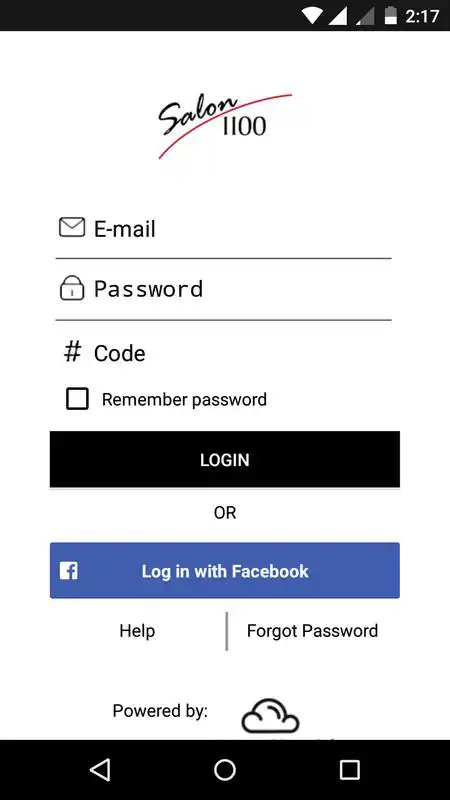Focus the E-mail input field
Screen dimensions: 450x800
pyautogui.click(x=223, y=229)
